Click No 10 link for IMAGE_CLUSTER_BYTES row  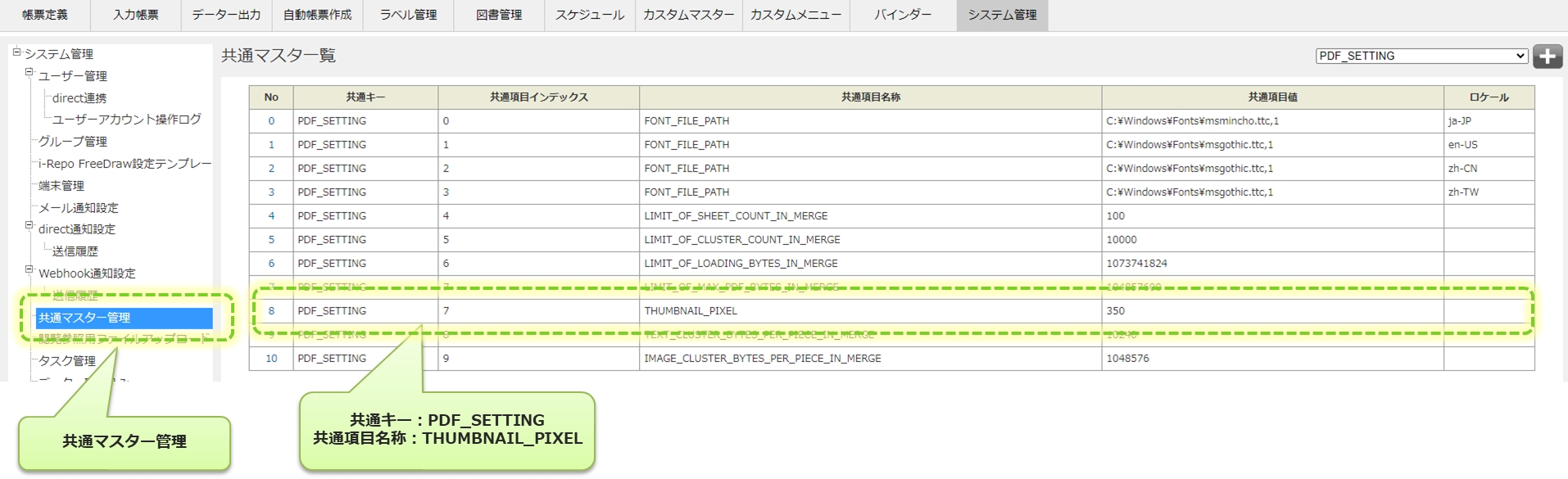271,359
